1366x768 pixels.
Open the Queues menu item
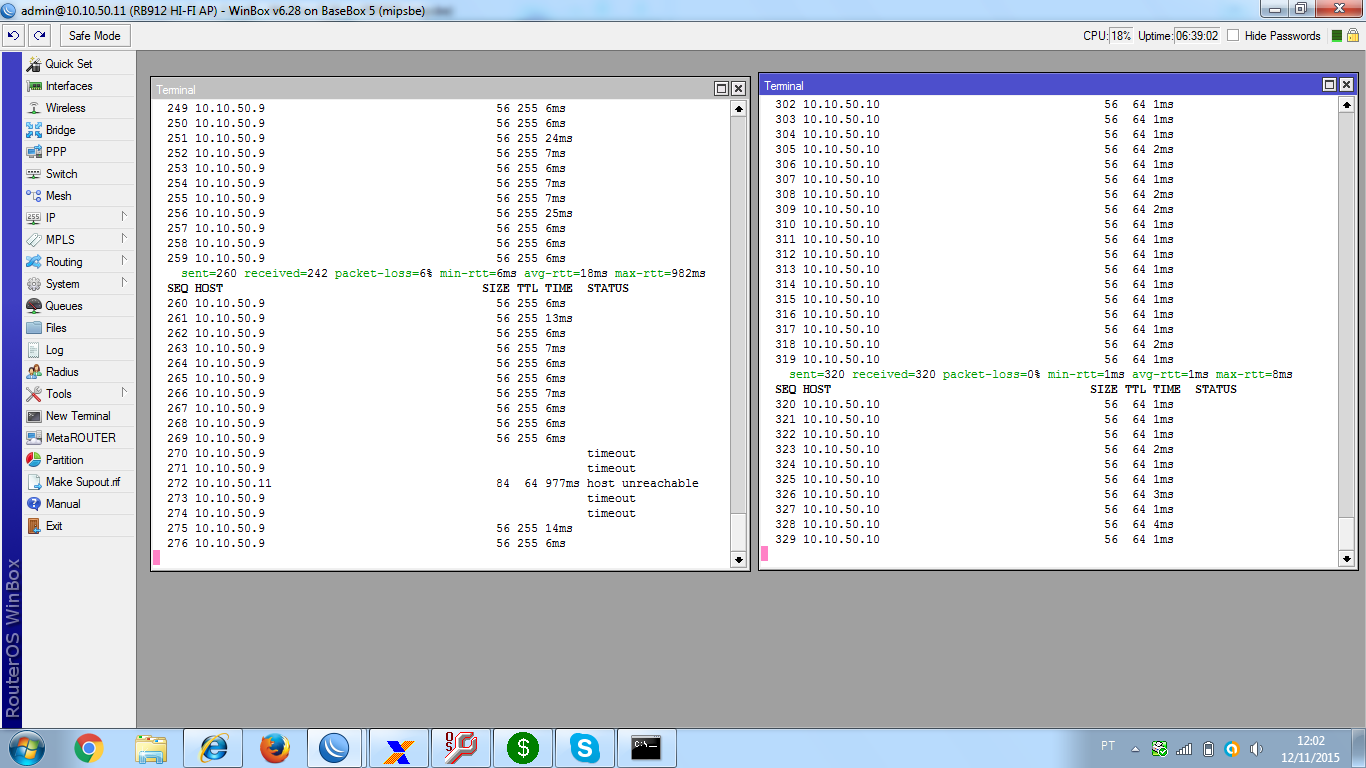pyautogui.click(x=79, y=306)
